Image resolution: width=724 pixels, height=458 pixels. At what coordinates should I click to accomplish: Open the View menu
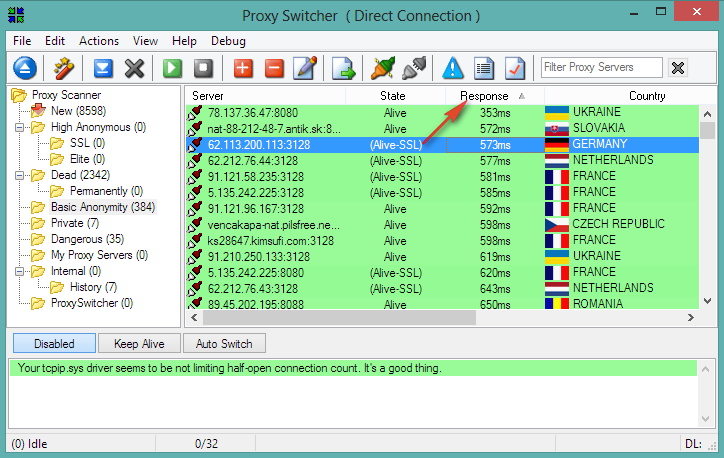(x=145, y=41)
